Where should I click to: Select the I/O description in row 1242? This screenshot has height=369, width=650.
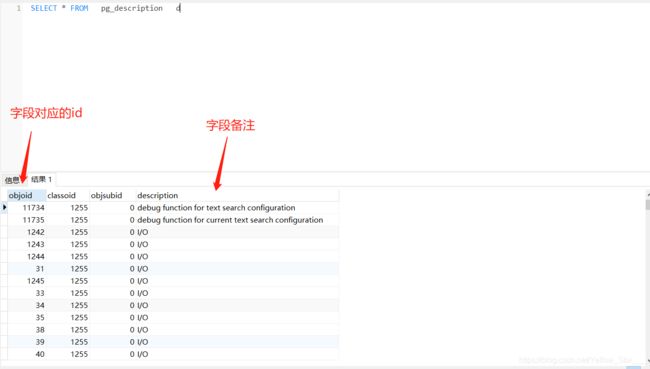pyautogui.click(x=237, y=232)
